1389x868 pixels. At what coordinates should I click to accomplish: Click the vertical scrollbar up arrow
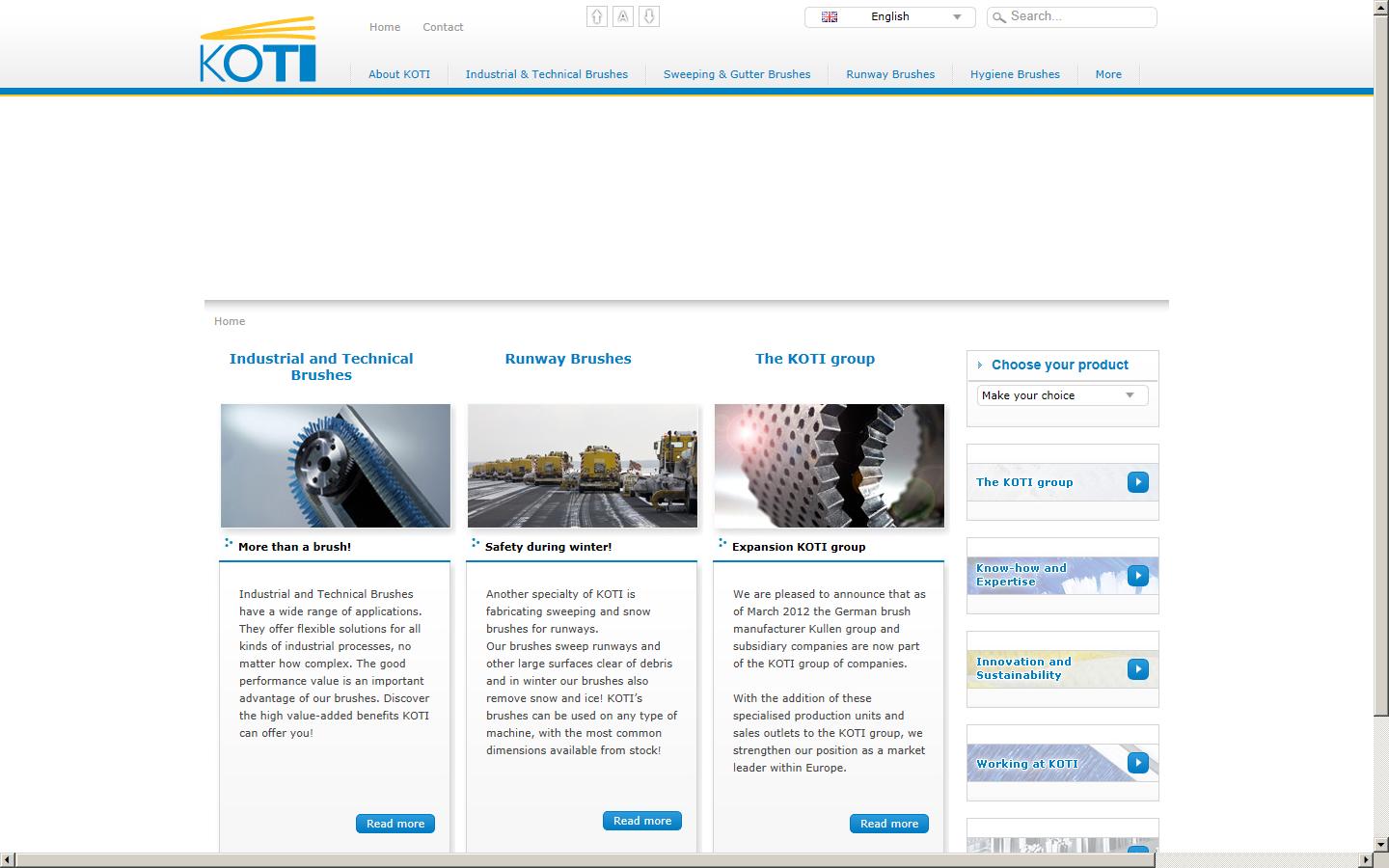[1381, 8]
